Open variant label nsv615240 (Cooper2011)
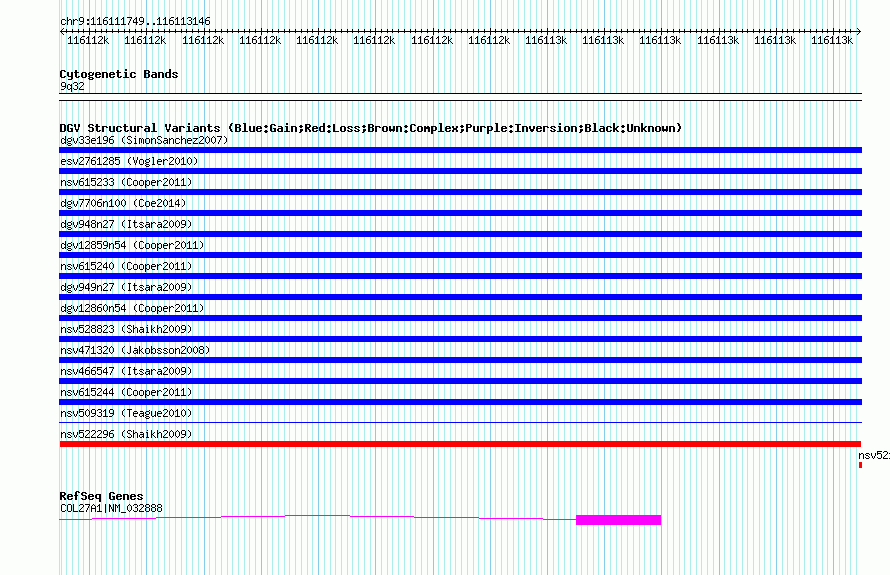This screenshot has width=890, height=575. [126, 266]
